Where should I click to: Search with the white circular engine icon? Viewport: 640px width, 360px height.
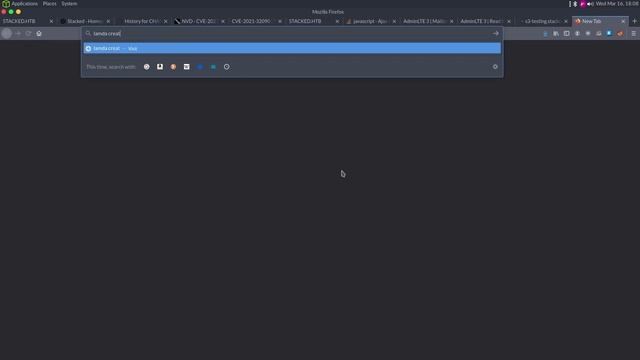coord(147,67)
